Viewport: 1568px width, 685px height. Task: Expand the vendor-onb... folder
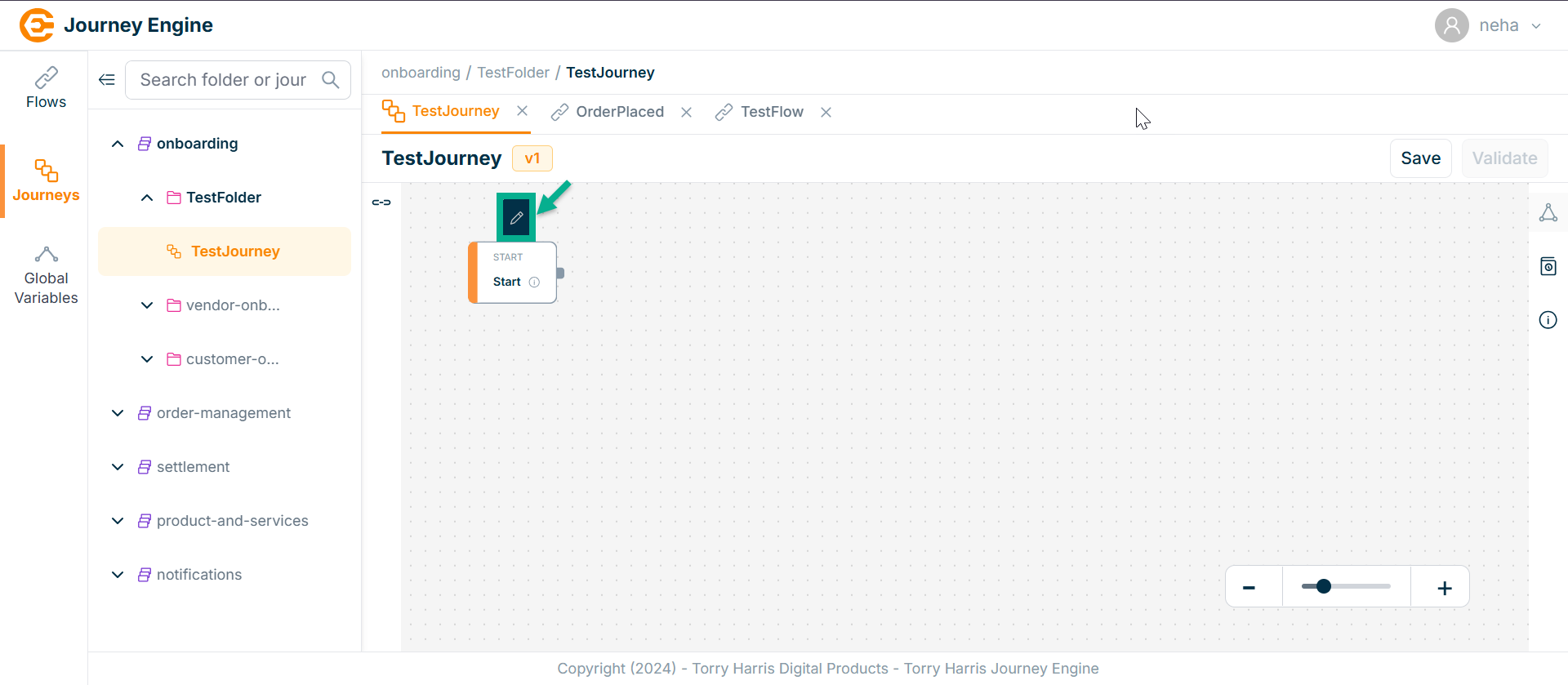pyautogui.click(x=147, y=305)
